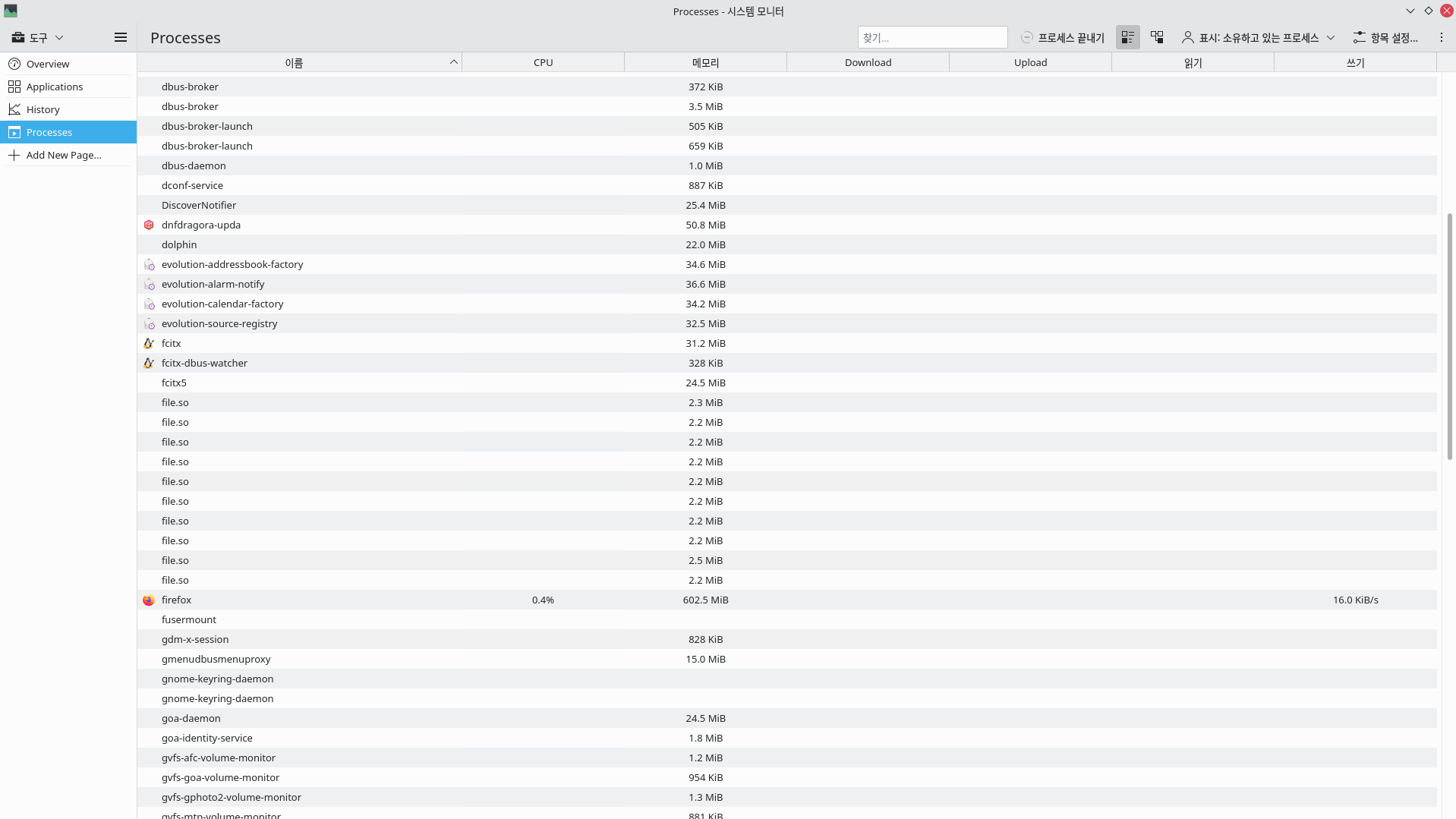Screen dimensions: 1456x819
Task: Click the firefox process icon
Action: [149, 600]
